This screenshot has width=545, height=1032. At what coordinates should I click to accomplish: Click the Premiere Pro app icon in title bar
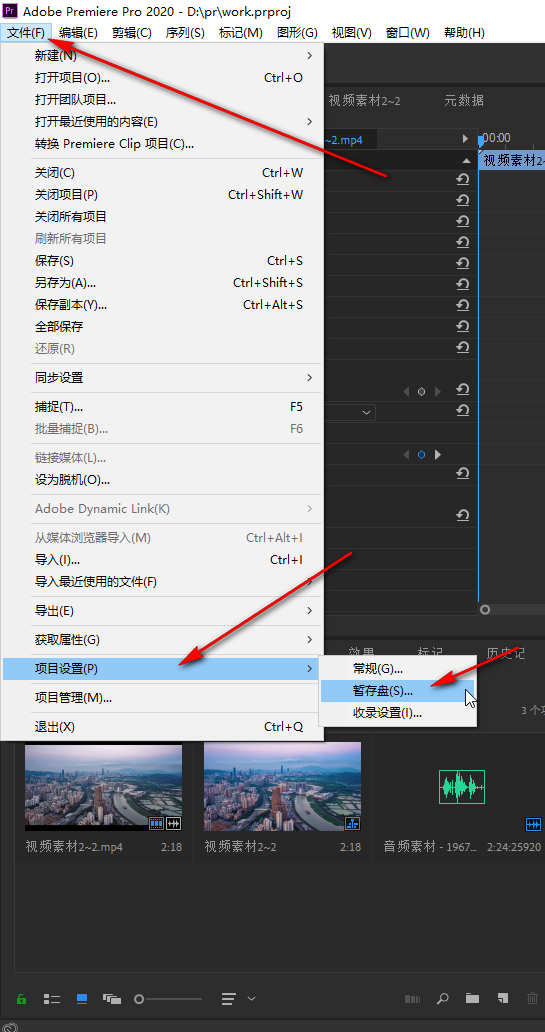(9, 11)
